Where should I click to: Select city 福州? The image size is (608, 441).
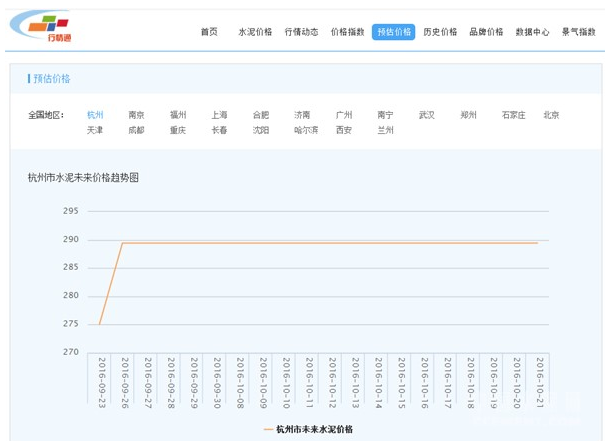[178, 115]
